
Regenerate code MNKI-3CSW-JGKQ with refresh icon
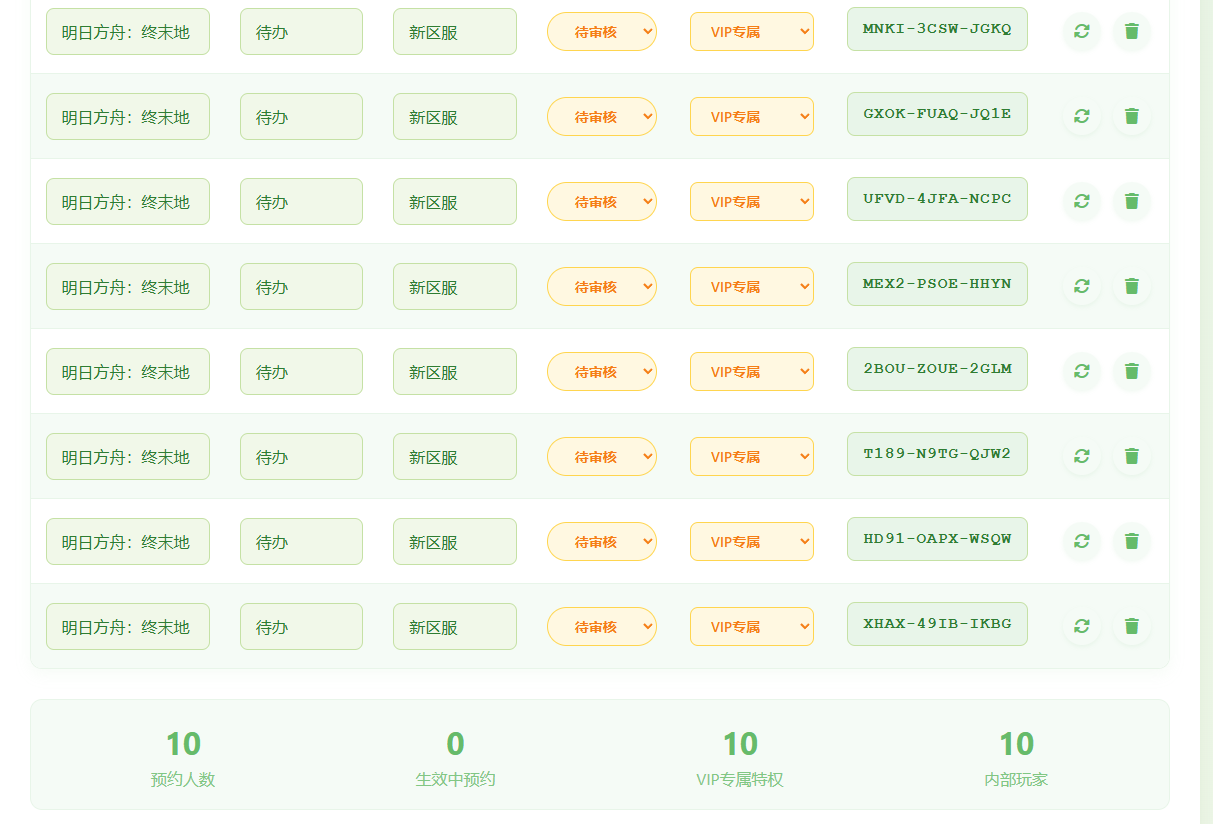(x=1081, y=31)
